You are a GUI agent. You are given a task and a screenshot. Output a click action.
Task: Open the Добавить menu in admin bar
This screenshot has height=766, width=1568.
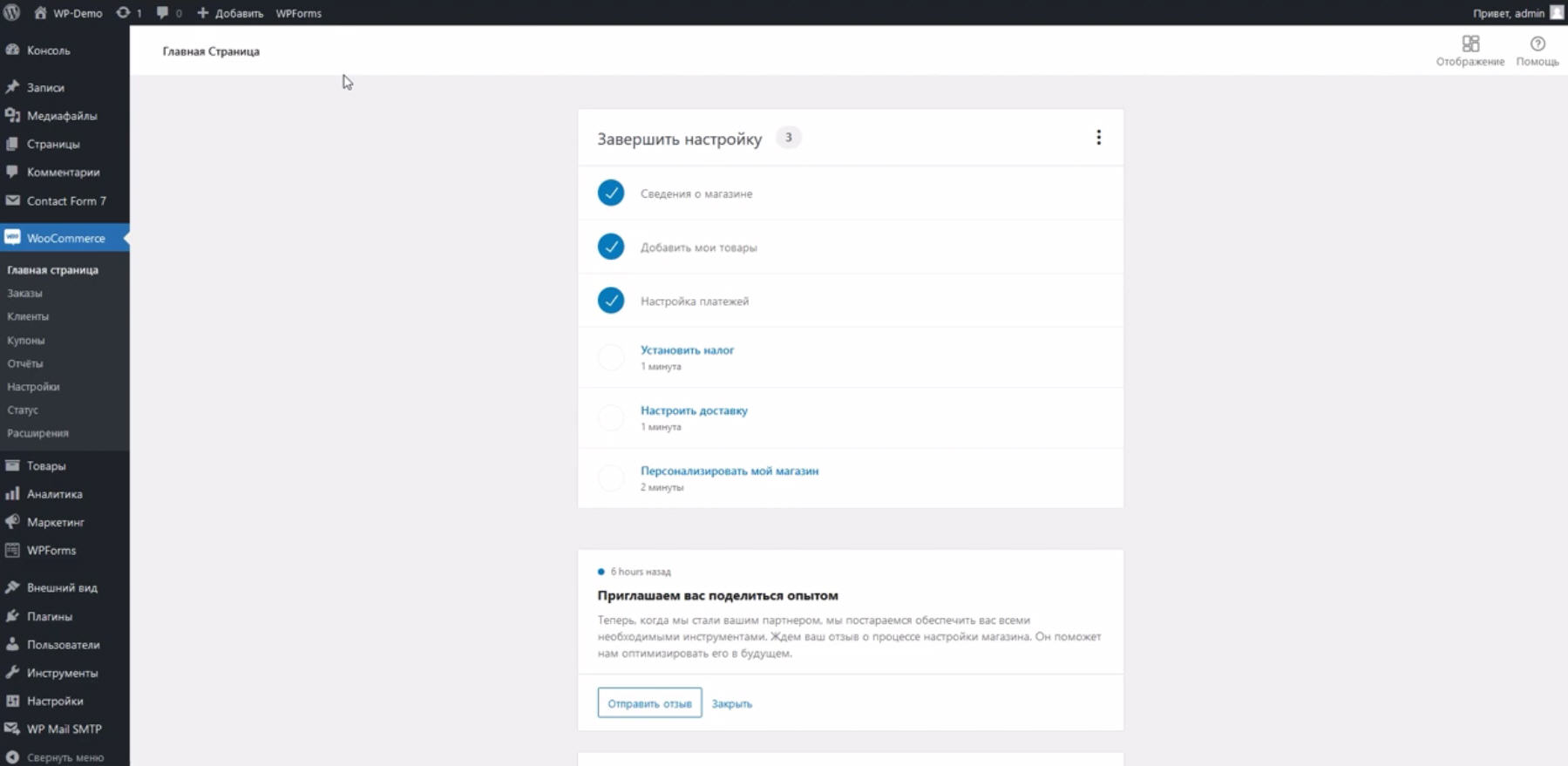tap(230, 13)
